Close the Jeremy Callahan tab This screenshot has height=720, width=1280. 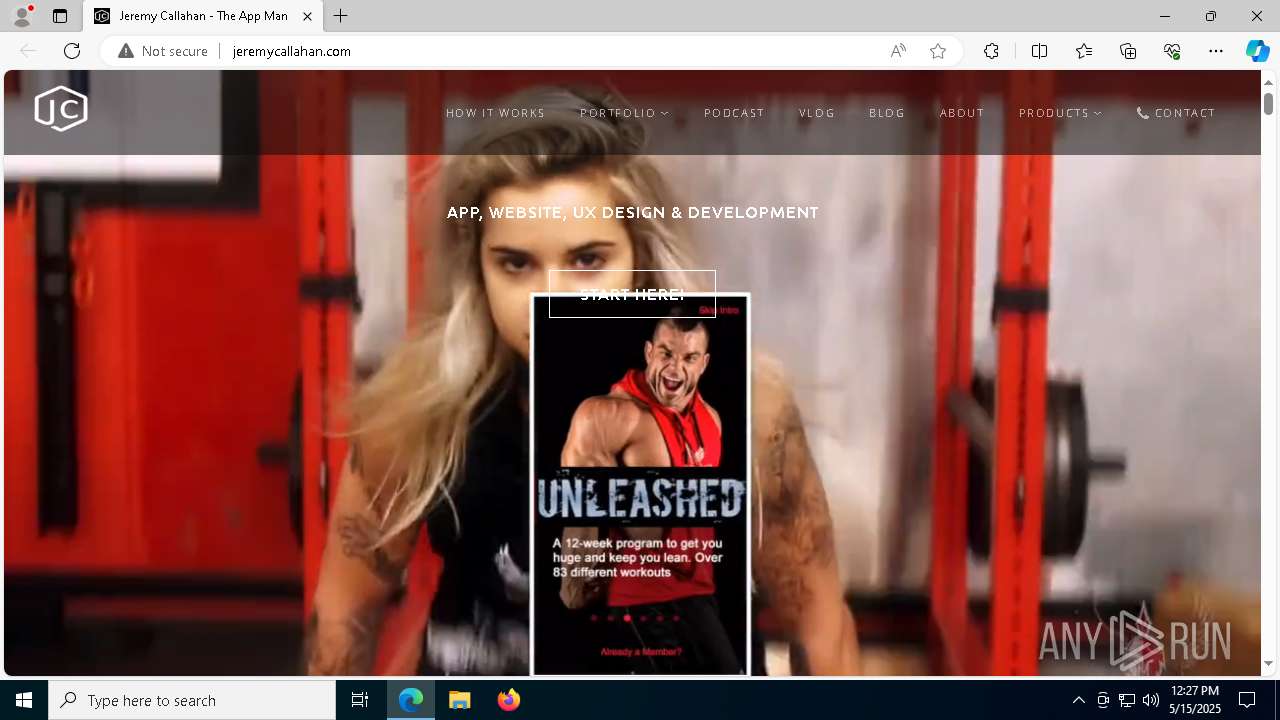[307, 16]
